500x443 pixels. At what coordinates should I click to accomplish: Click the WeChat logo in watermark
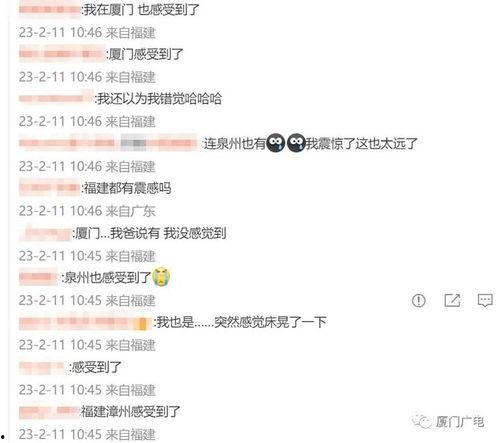coord(422,421)
